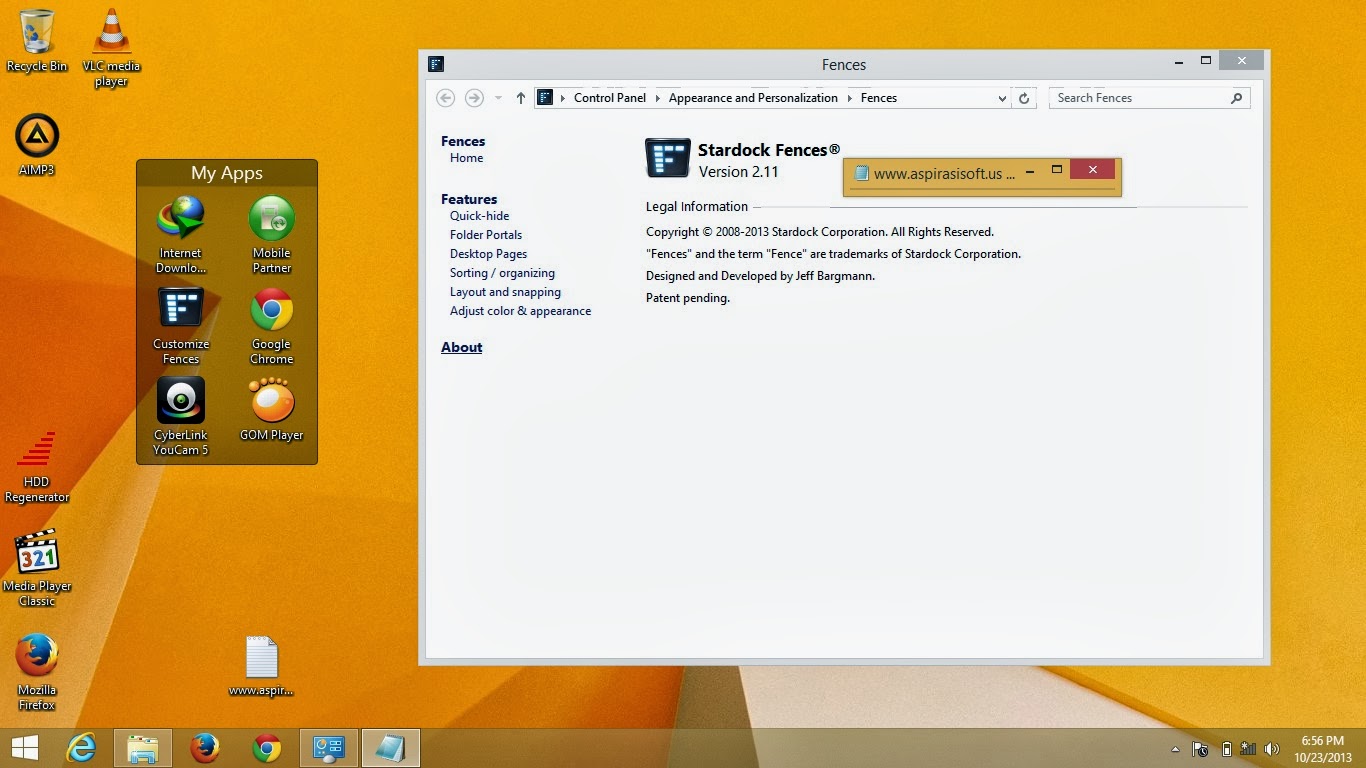This screenshot has width=1366, height=768.
Task: Select Google Chrome icon in My Apps fence
Action: tap(271, 326)
